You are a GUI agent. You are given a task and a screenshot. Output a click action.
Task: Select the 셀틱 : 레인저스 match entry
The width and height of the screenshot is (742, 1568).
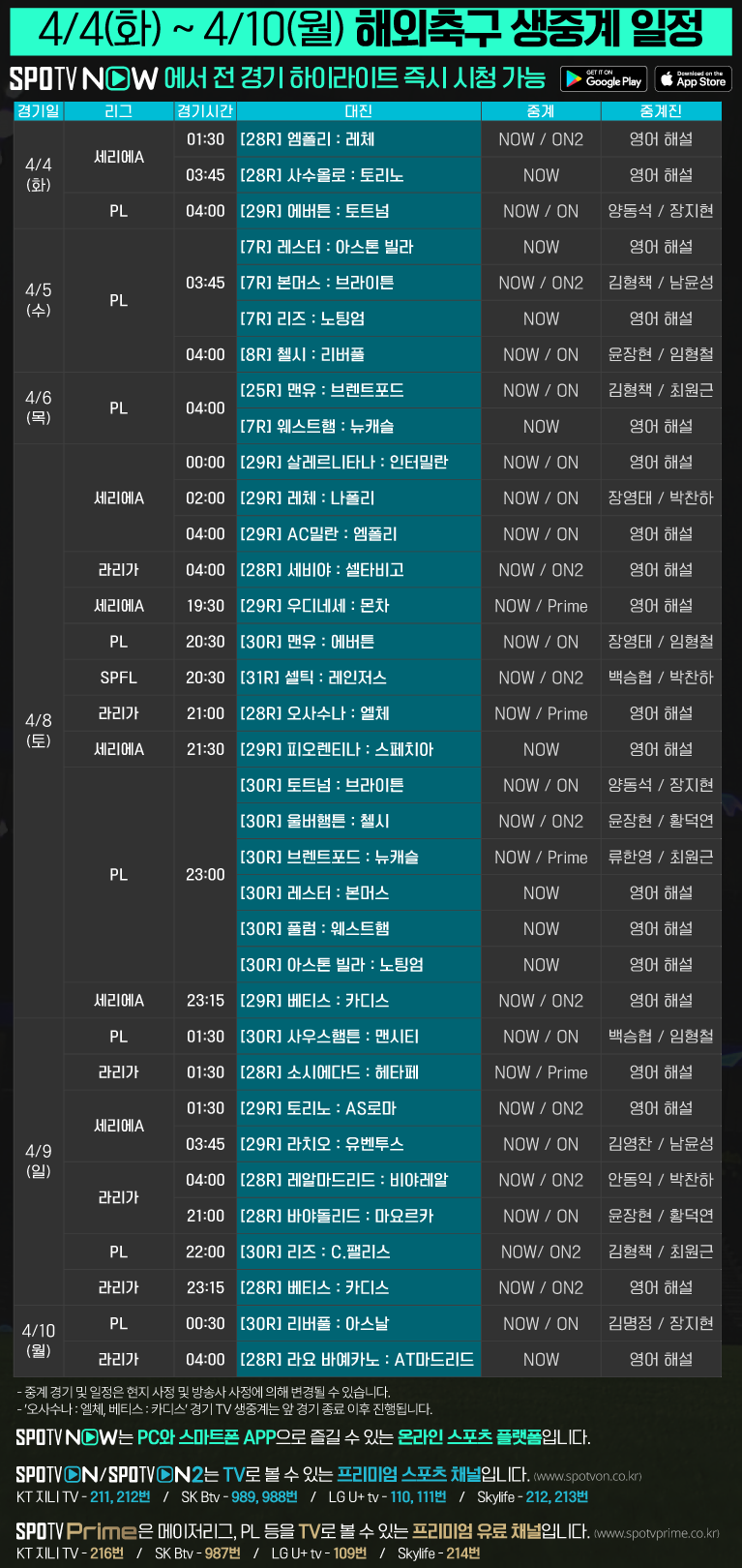358,678
